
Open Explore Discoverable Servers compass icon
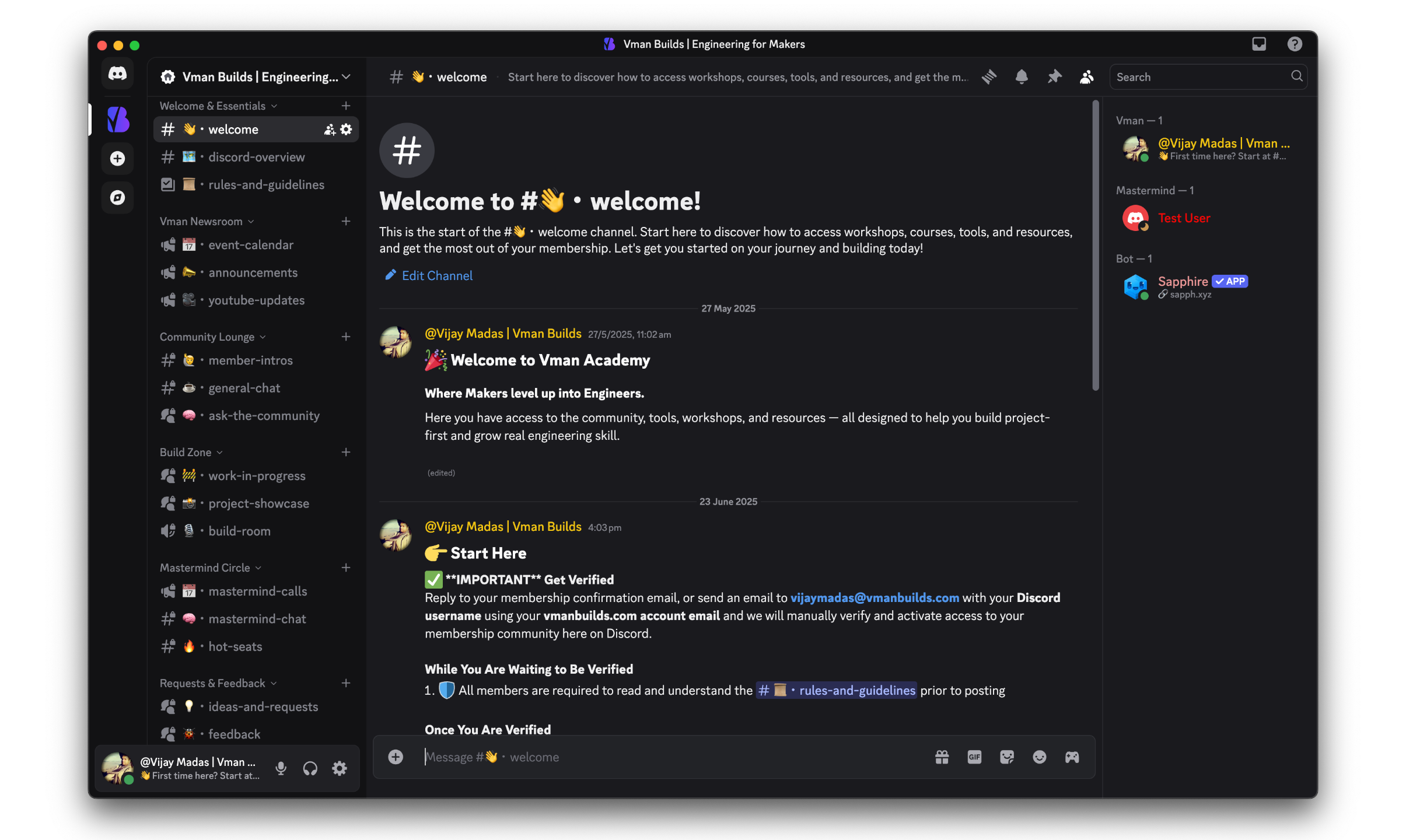[117, 198]
